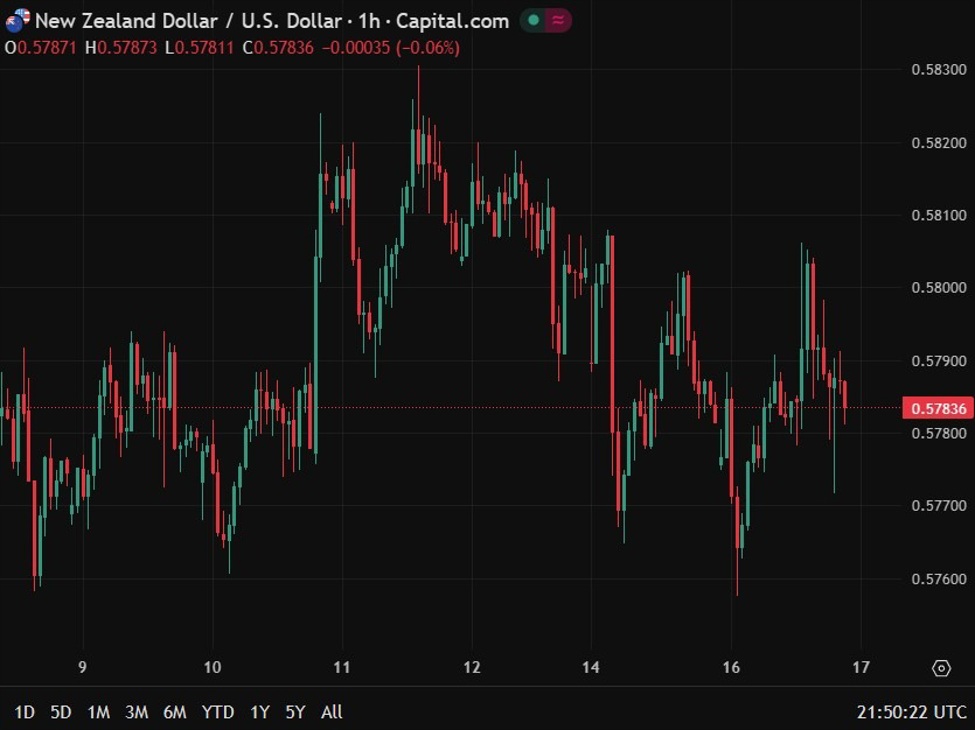Choose the 1Y time range
Image resolution: width=975 pixels, height=730 pixels.
(259, 712)
